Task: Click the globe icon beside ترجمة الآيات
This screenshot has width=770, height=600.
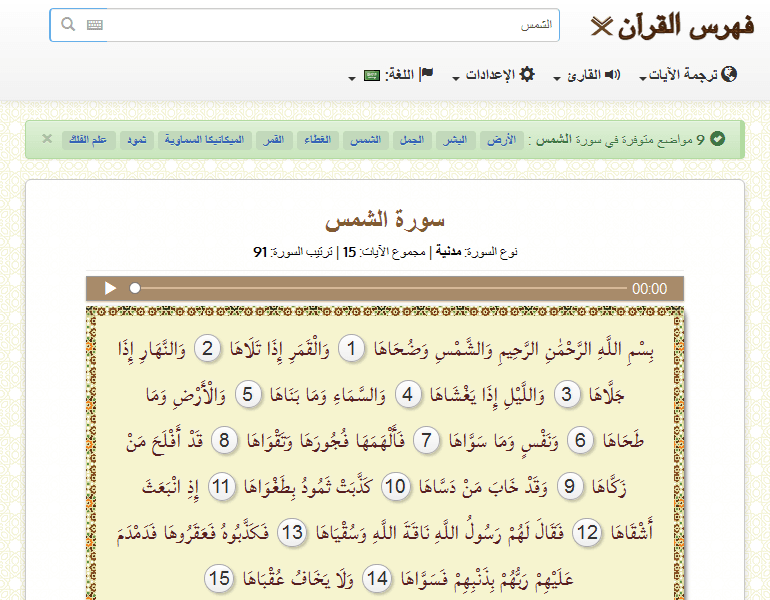Action: pos(729,74)
